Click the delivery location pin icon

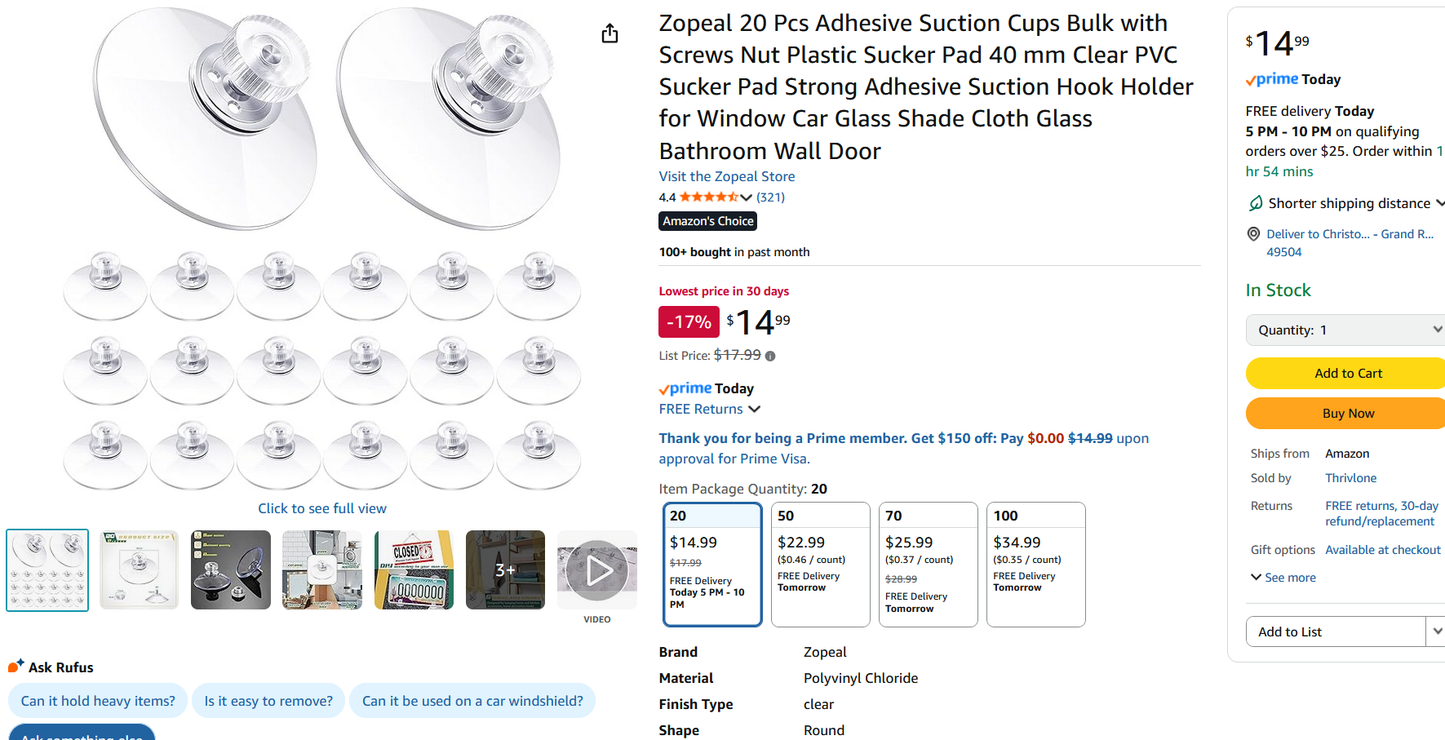pyautogui.click(x=1253, y=234)
